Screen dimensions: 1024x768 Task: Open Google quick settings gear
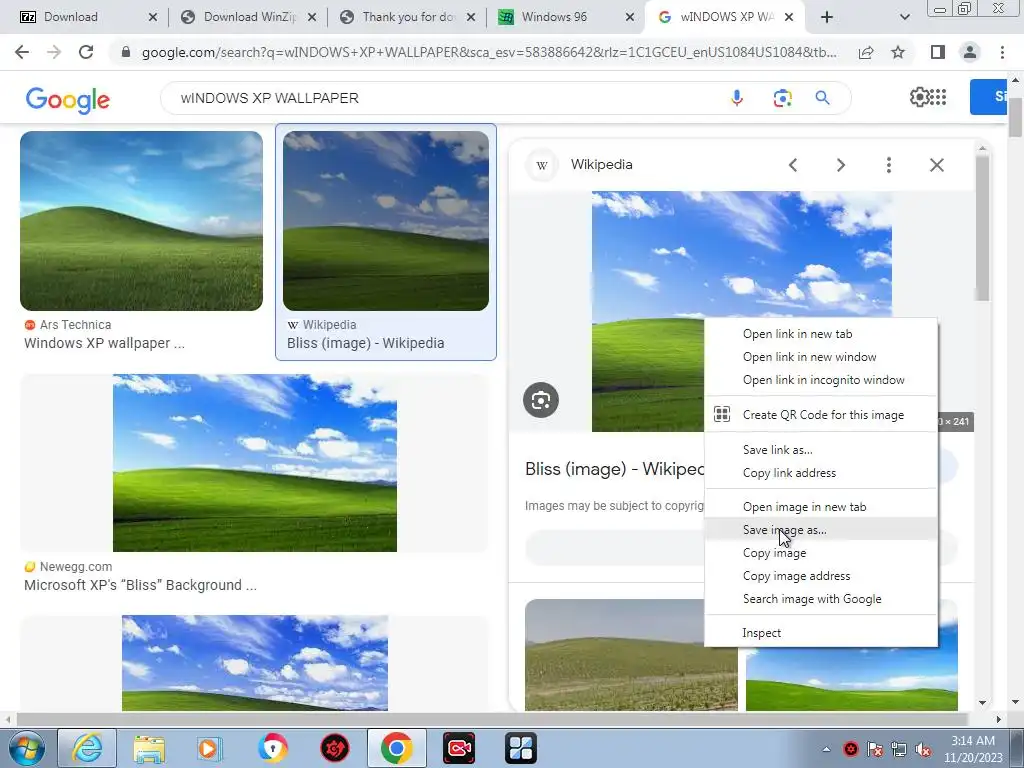[x=920, y=97]
